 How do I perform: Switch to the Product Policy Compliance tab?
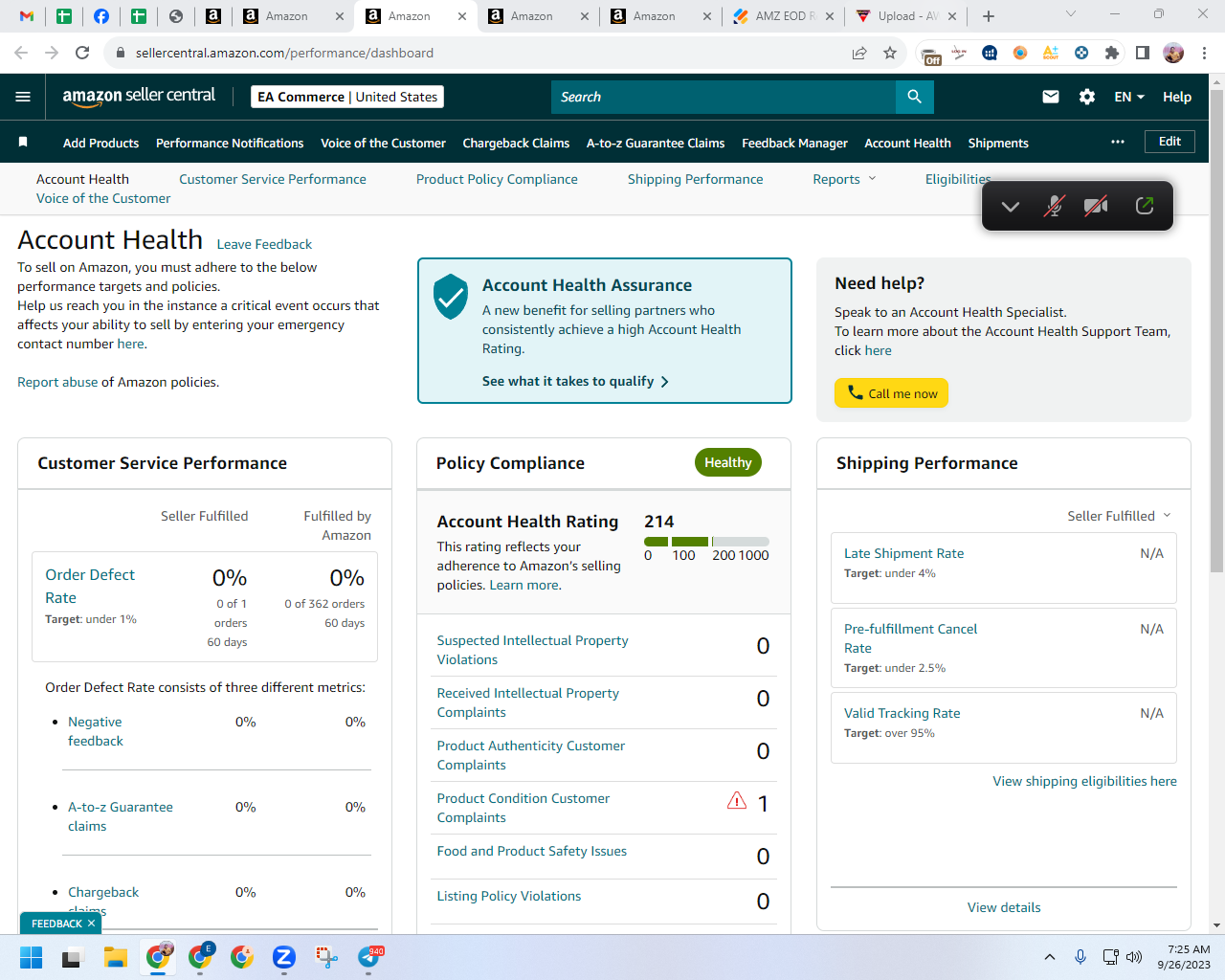click(497, 179)
